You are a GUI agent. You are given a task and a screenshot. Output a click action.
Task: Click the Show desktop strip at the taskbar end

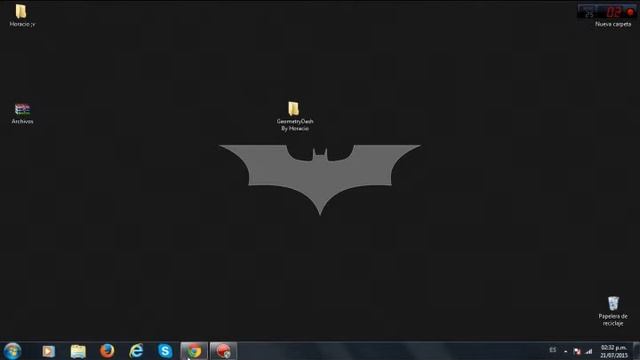coord(636,351)
